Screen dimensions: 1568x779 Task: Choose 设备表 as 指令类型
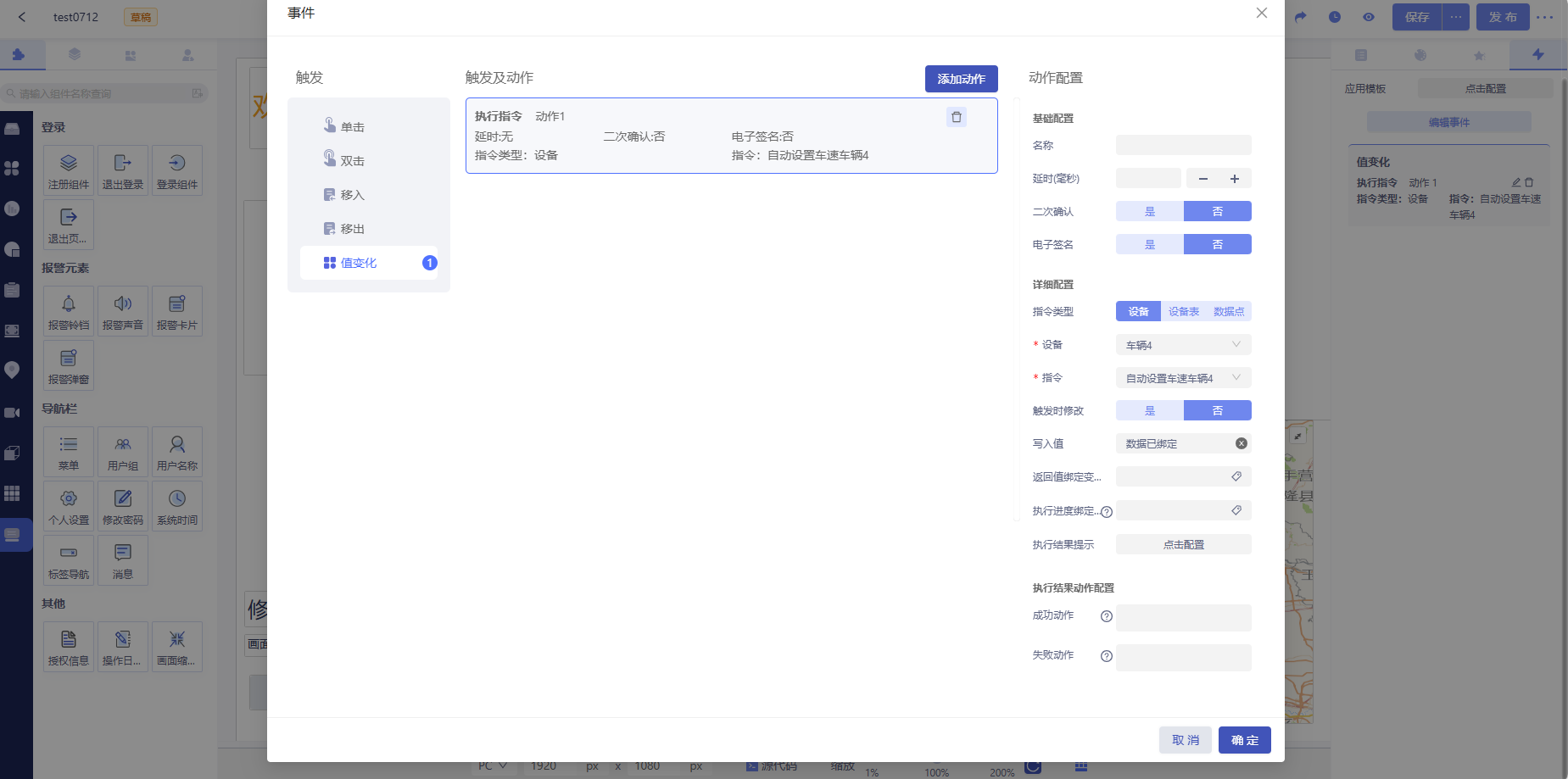pyautogui.click(x=1184, y=311)
